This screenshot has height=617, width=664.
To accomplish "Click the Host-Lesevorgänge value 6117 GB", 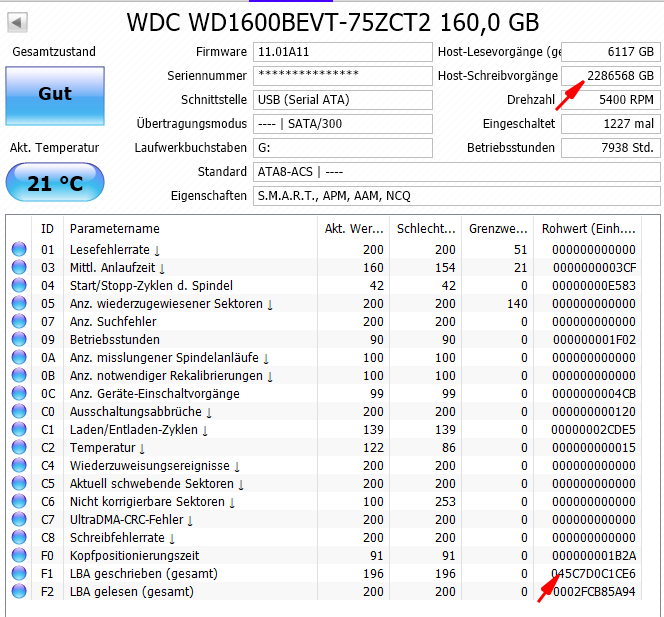I will click(611, 52).
